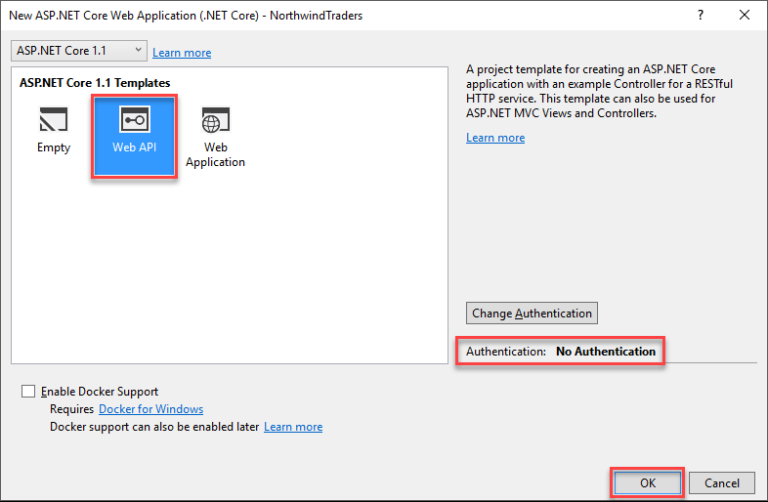Viewport: 768px width, 502px height.
Task: Enable Docker Support checkbox
Action: [x=28, y=392]
